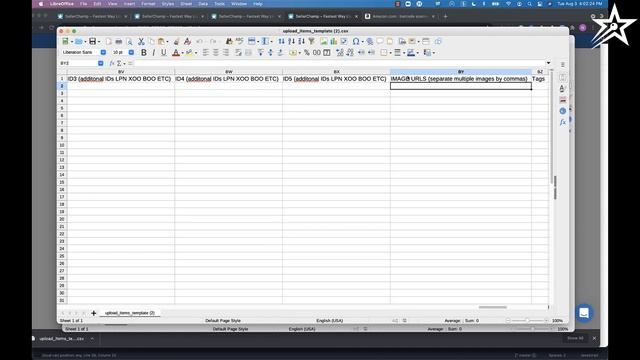Image resolution: width=640 pixels, height=360 pixels.
Task: Align cell contents left
Action: [x=206, y=53]
